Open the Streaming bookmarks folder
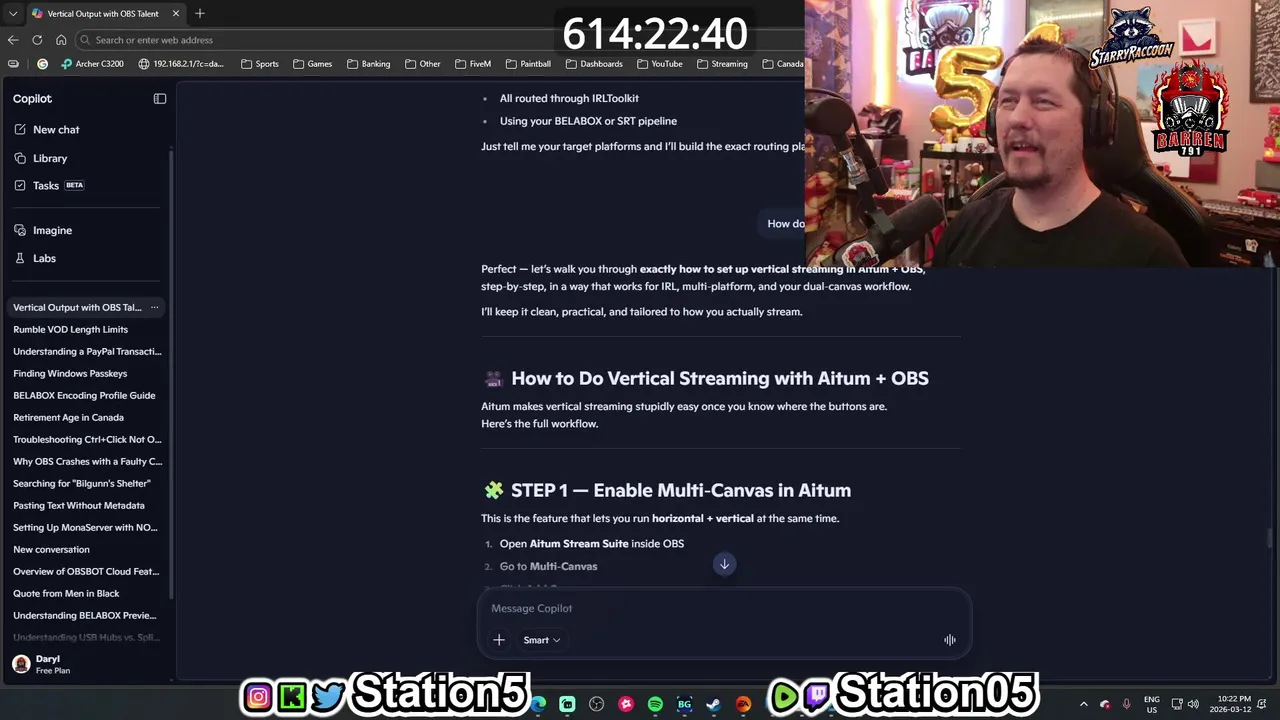This screenshot has height=720, width=1280. 723,64
